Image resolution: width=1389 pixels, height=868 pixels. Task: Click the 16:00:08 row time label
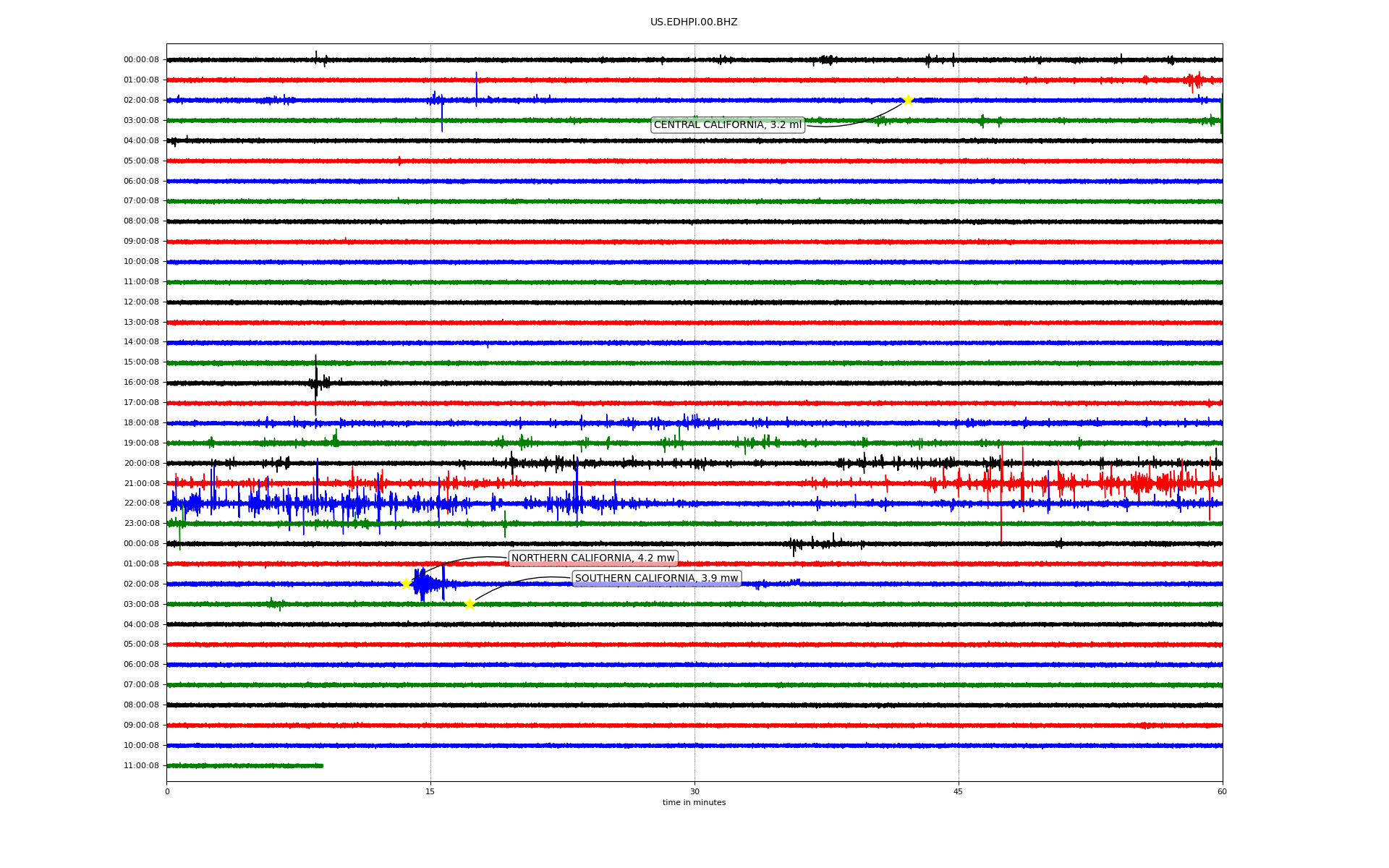pyautogui.click(x=141, y=383)
